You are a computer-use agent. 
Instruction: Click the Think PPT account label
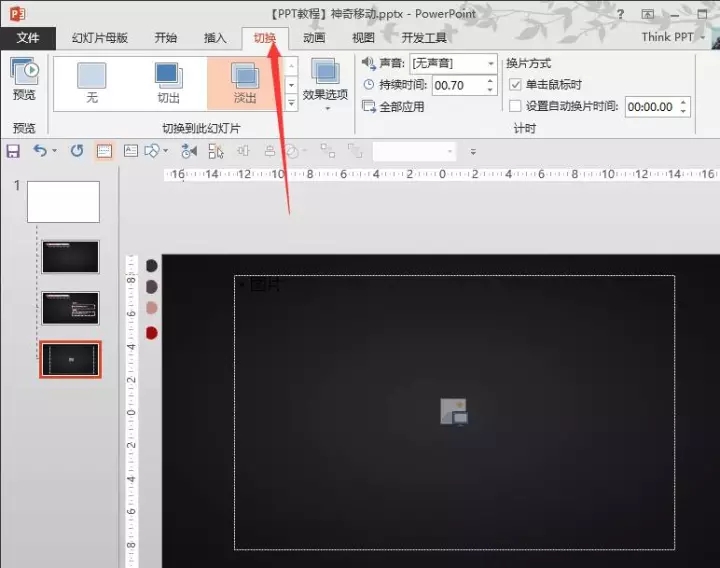(x=668, y=37)
